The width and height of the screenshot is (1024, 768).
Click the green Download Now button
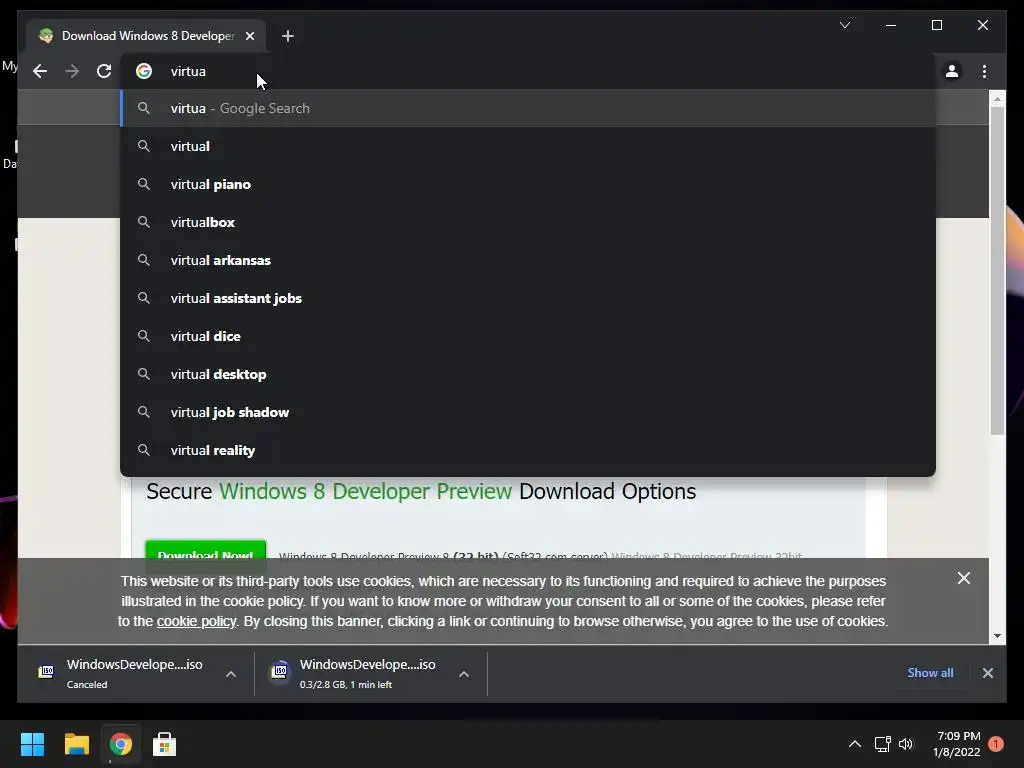point(205,550)
